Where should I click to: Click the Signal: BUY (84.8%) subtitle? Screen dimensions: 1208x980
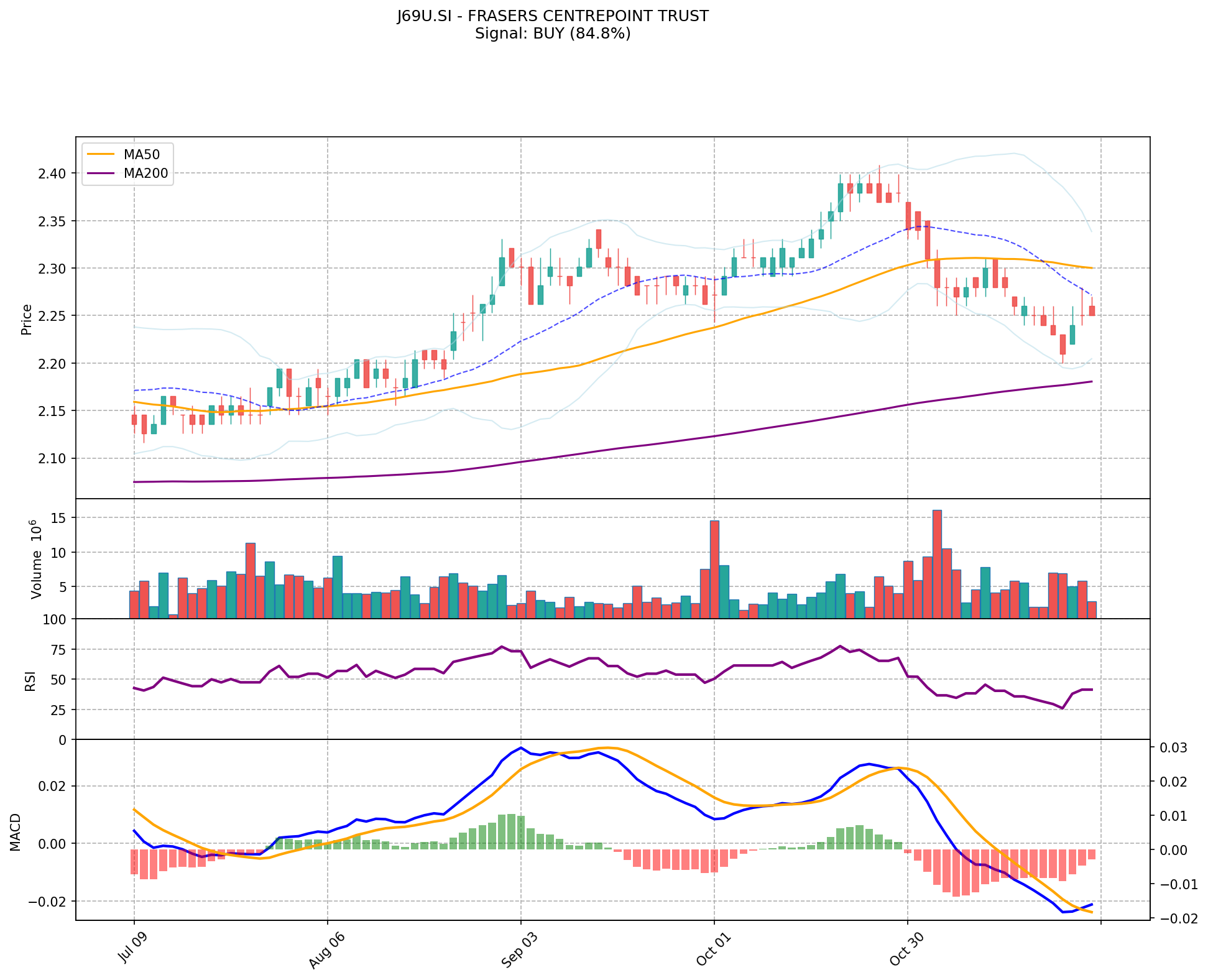(x=553, y=34)
